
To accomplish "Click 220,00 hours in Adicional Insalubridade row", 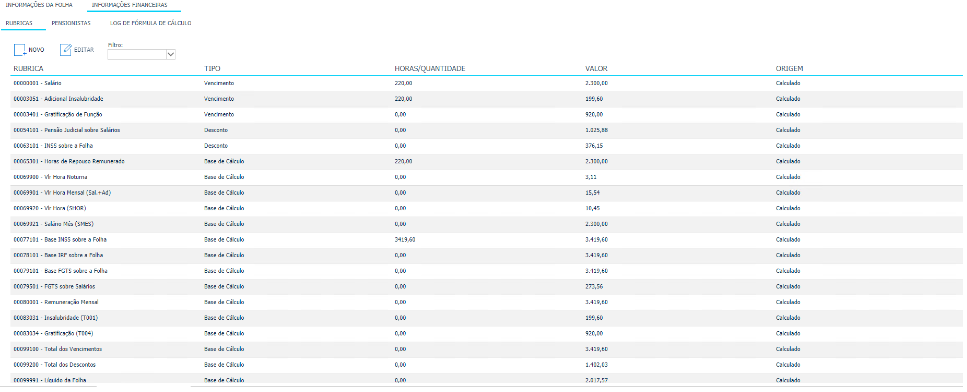I will click(x=403, y=99).
